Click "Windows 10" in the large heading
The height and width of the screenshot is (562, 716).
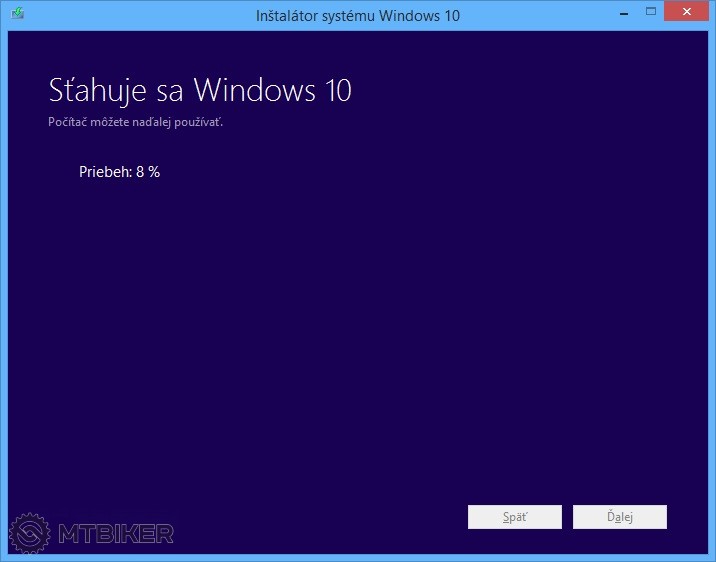coord(272,90)
